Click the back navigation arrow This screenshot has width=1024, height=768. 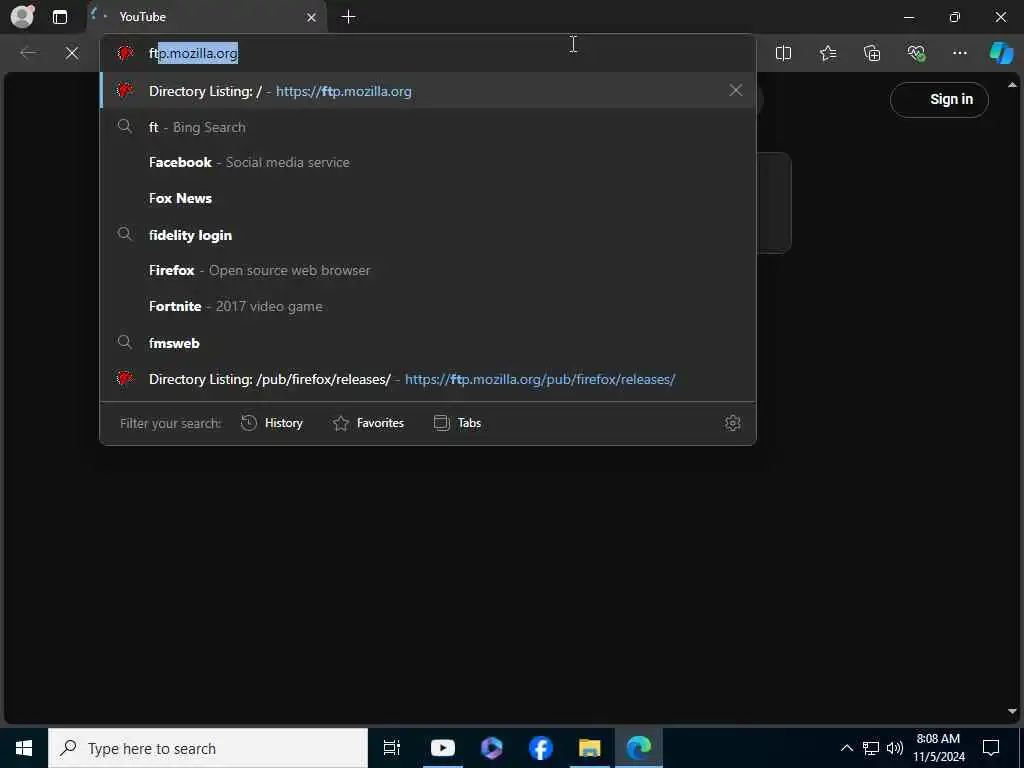pos(28,53)
